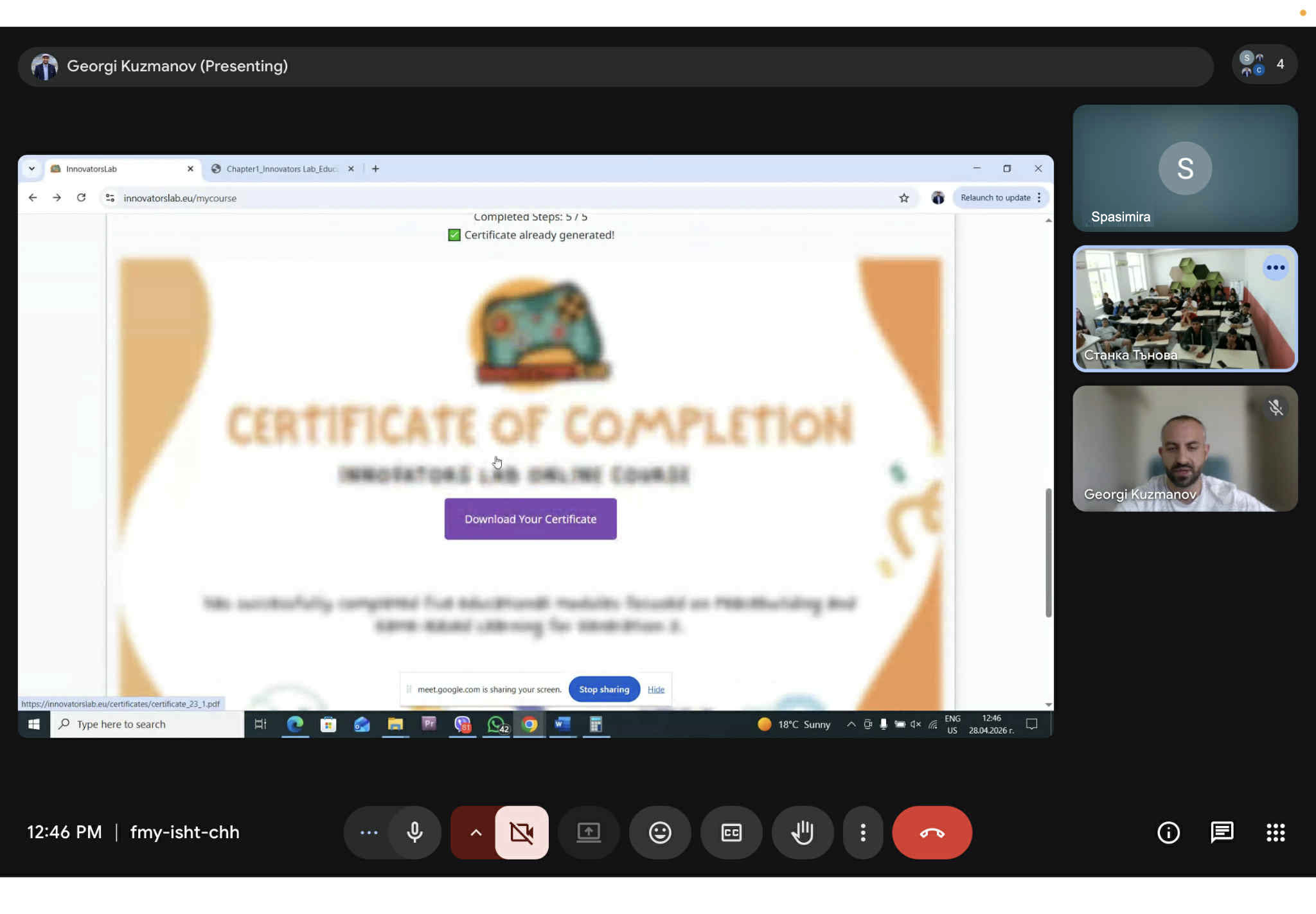Open Calculator from taskbar
This screenshot has height=914, width=1316.
pyautogui.click(x=596, y=725)
